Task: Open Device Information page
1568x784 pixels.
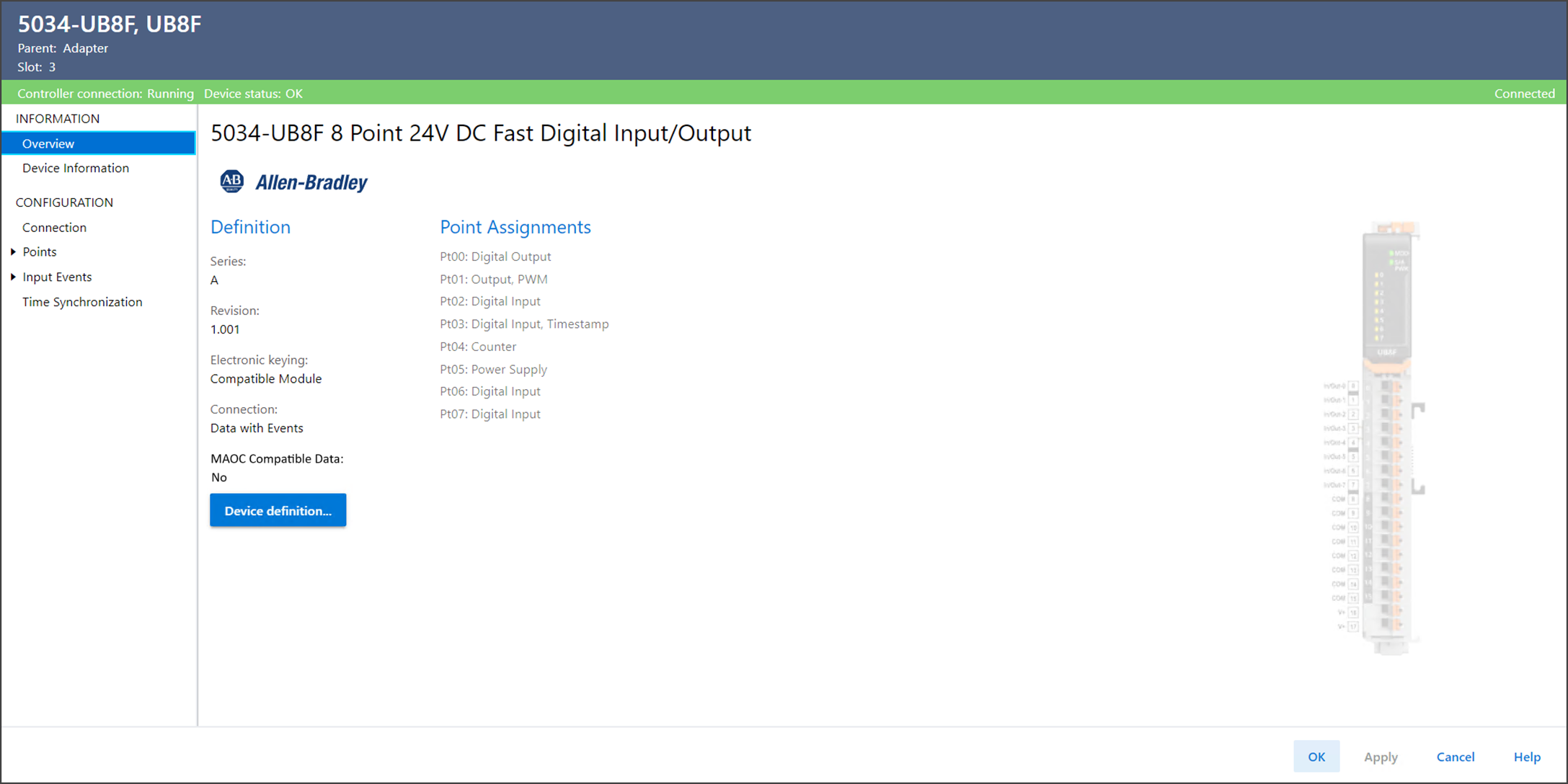Action: [x=76, y=168]
